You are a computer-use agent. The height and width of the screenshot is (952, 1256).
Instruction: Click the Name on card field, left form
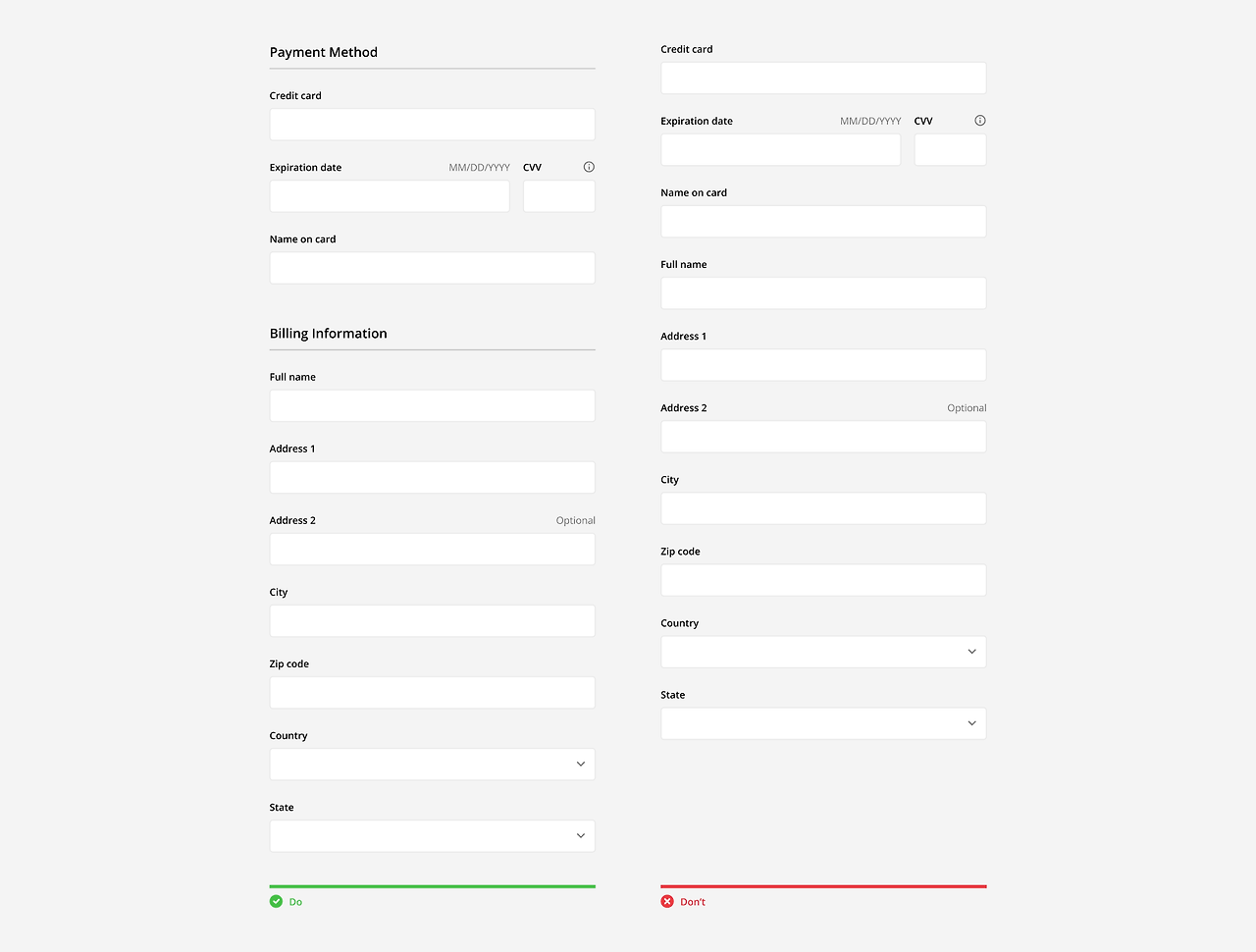(x=432, y=267)
